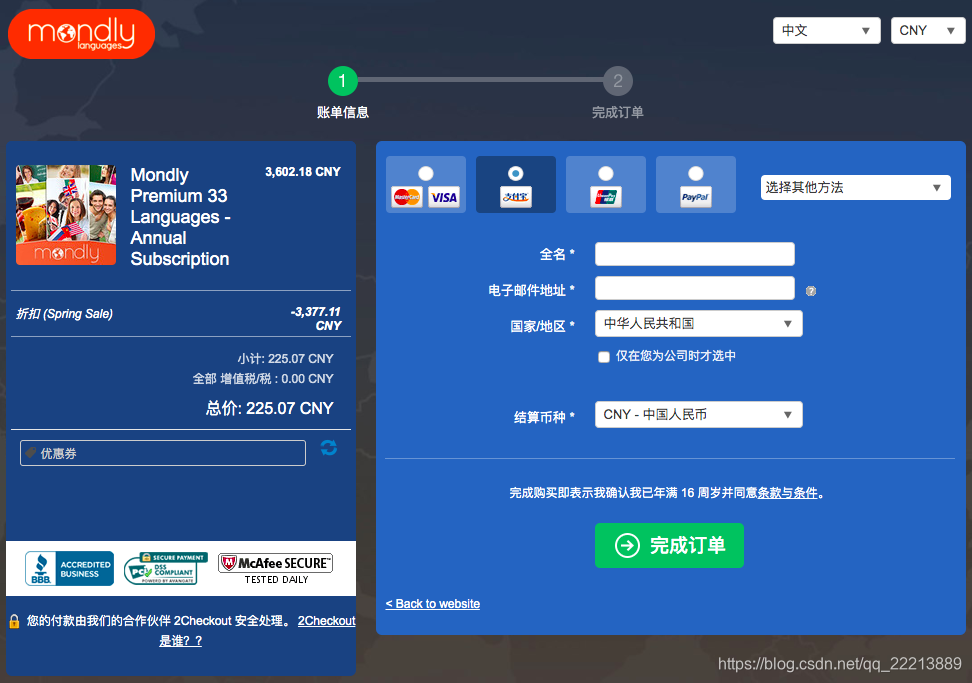Screen dimensions: 972x683
Task: Click the 3,602.18 CNY original price
Action: (303, 172)
